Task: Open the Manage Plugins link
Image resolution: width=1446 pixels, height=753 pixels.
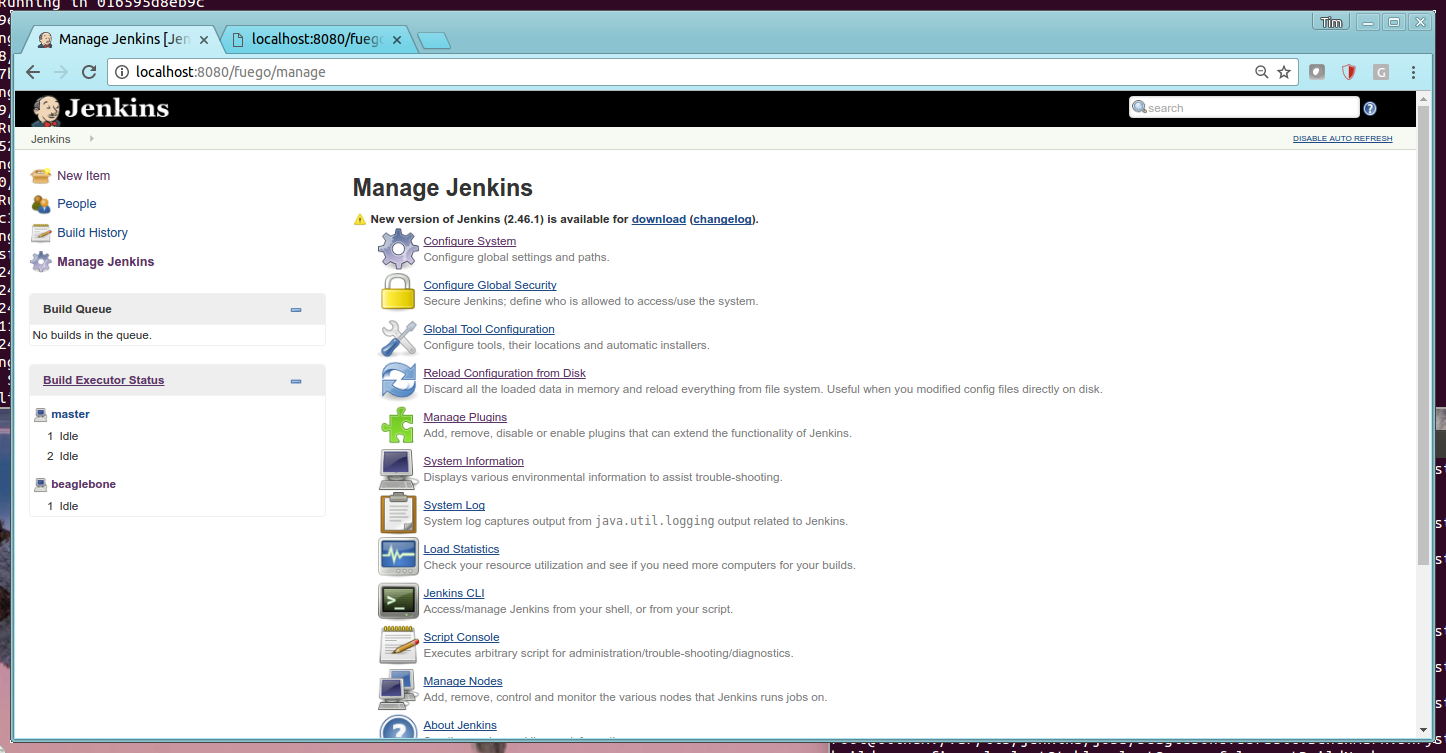Action: coord(465,417)
